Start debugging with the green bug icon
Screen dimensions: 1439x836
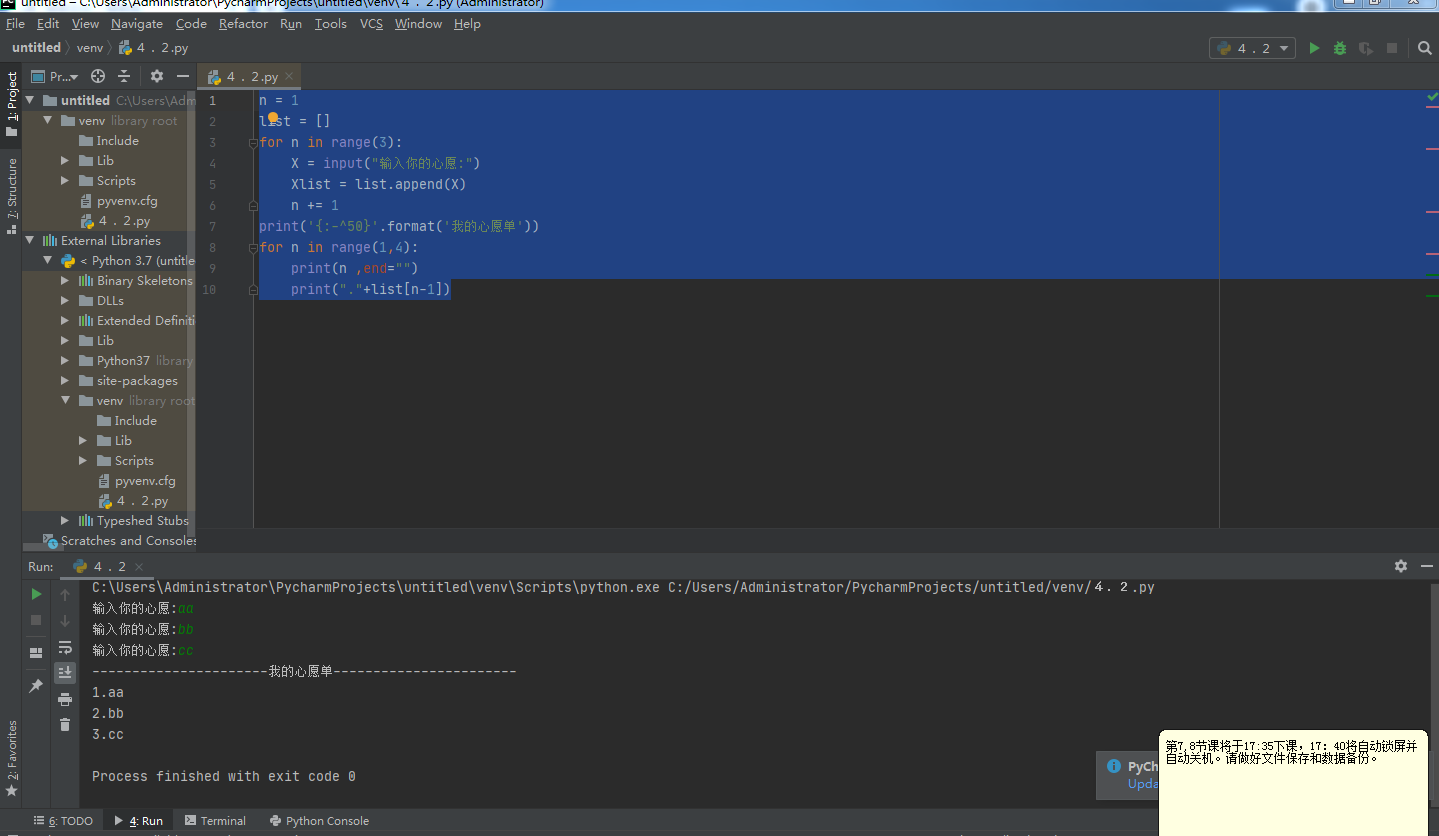point(1340,48)
